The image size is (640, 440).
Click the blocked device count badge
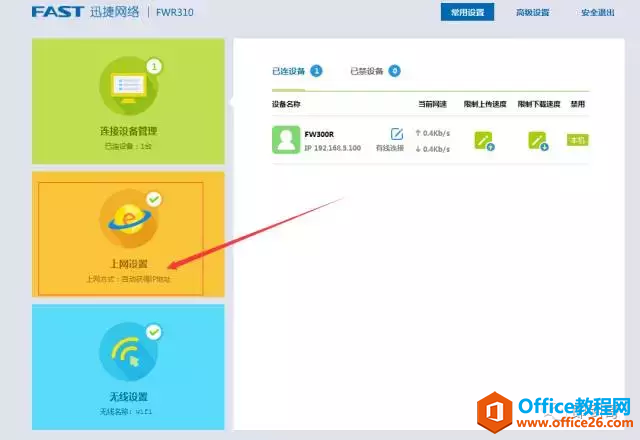click(x=394, y=71)
